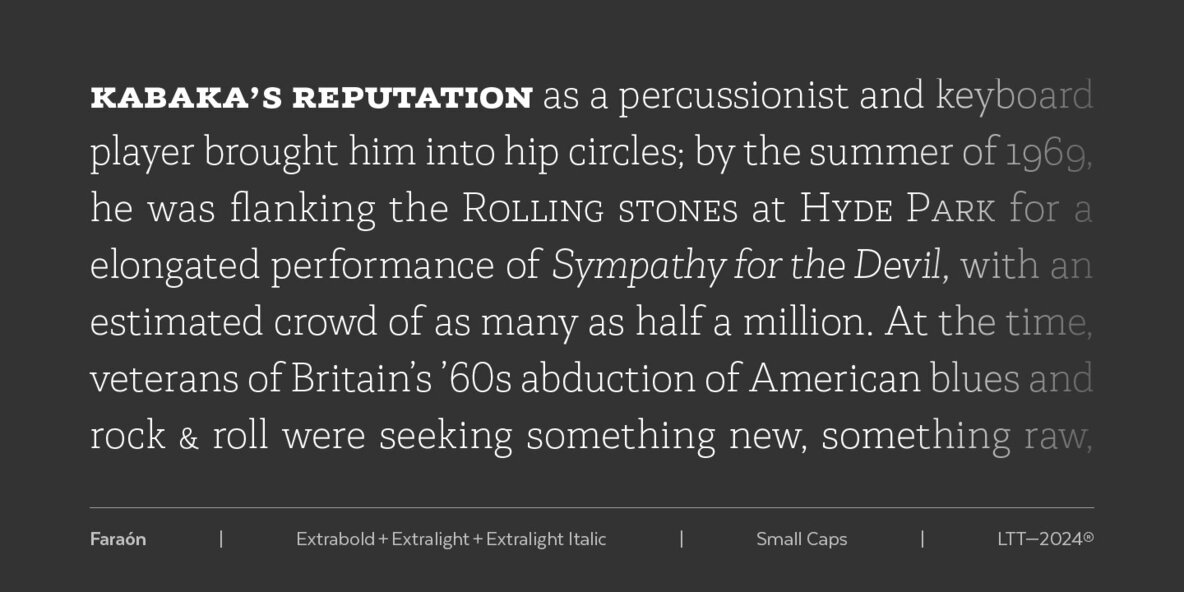
Task: Select the Hyde Park small caps text
Action: (x=897, y=210)
